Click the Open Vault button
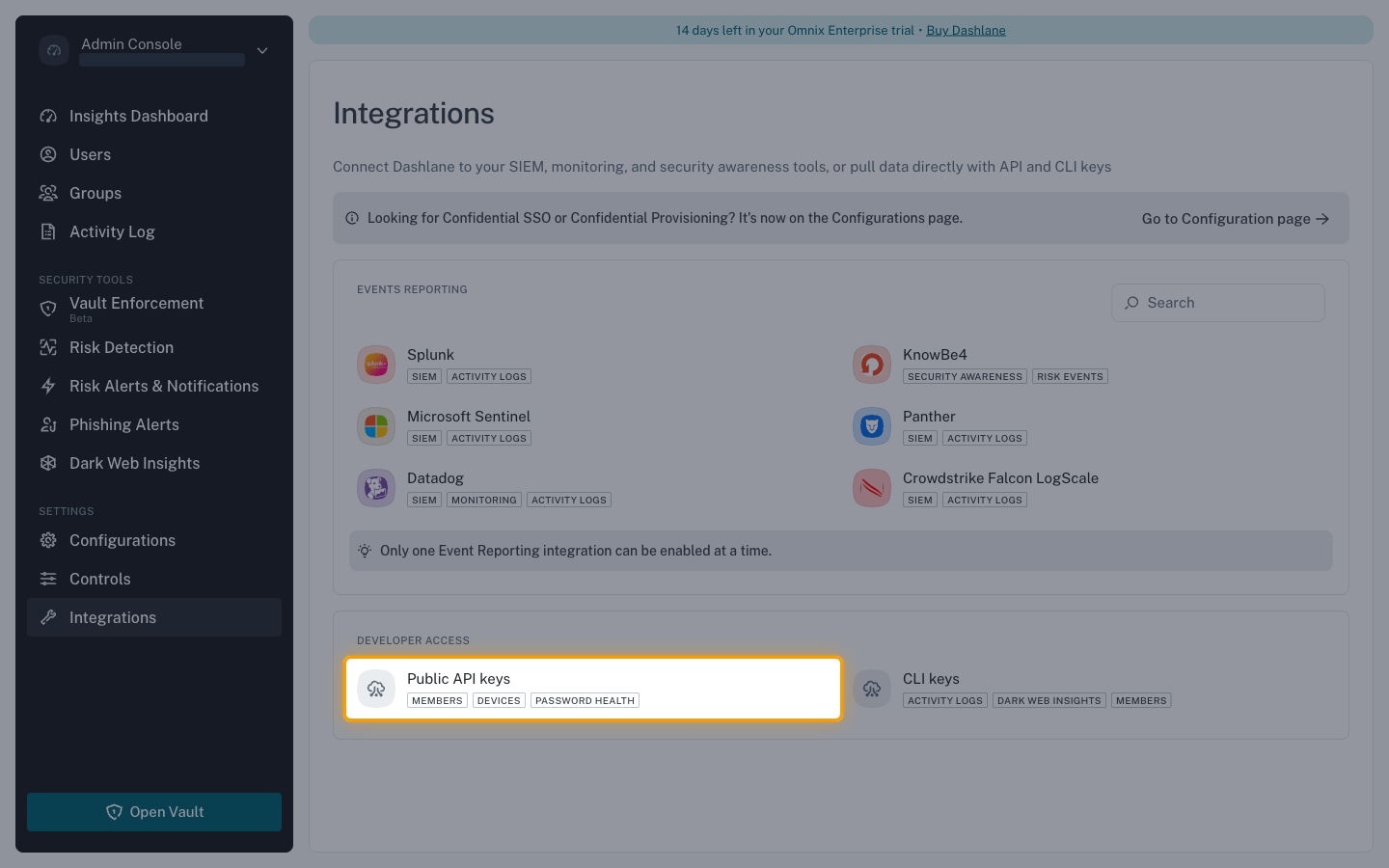Screen dimensions: 1389x868 tap(154, 812)
